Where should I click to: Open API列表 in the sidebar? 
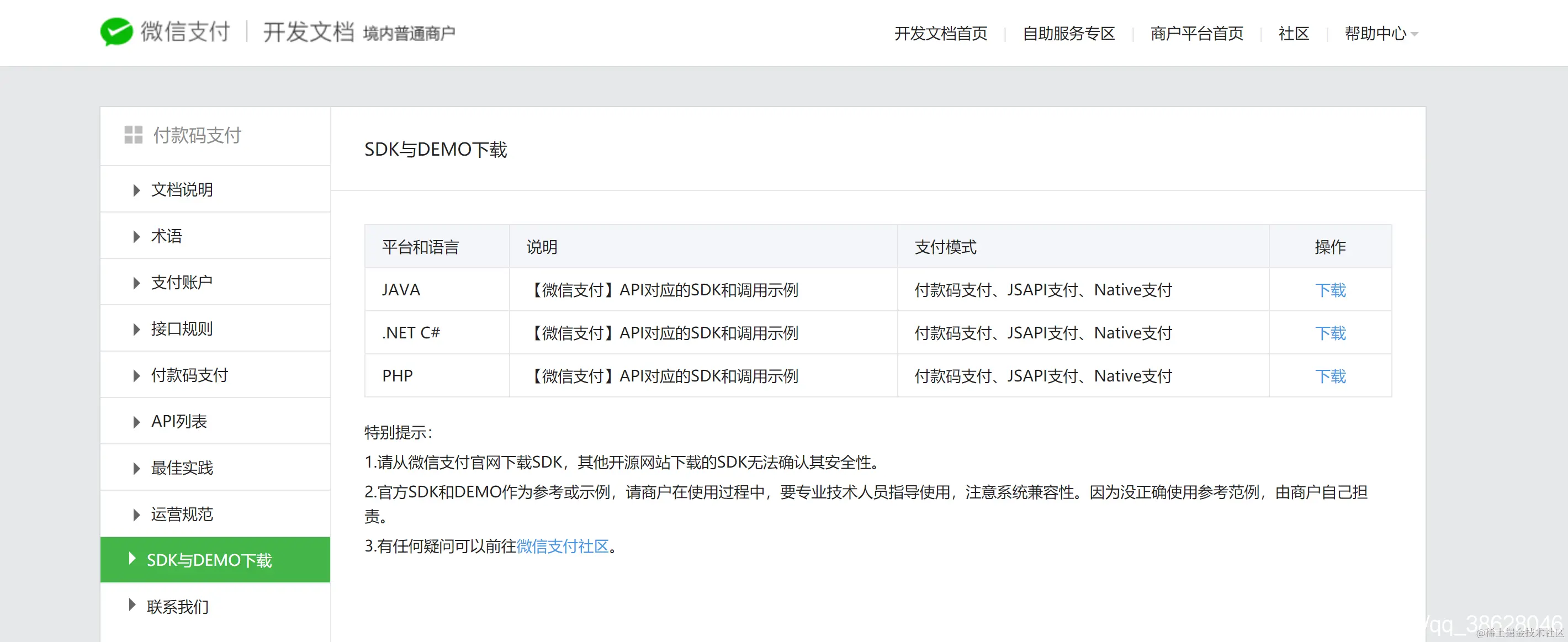(179, 421)
